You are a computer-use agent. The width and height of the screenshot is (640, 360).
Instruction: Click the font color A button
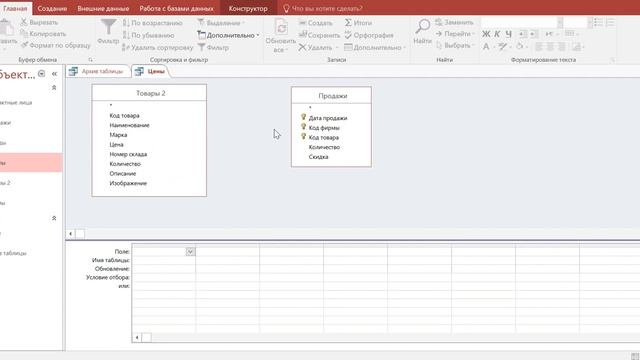click(x=486, y=46)
